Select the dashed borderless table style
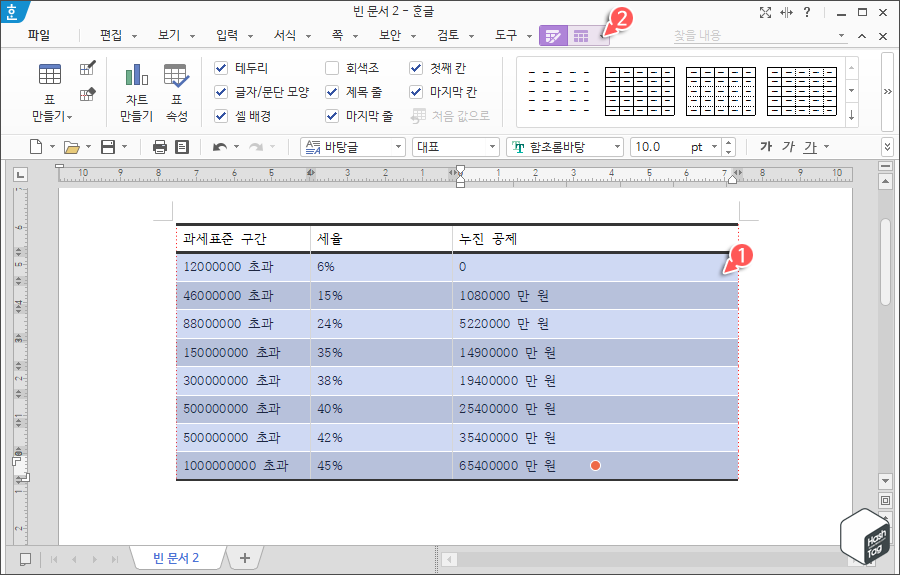The width and height of the screenshot is (900, 575). pyautogui.click(x=558, y=92)
